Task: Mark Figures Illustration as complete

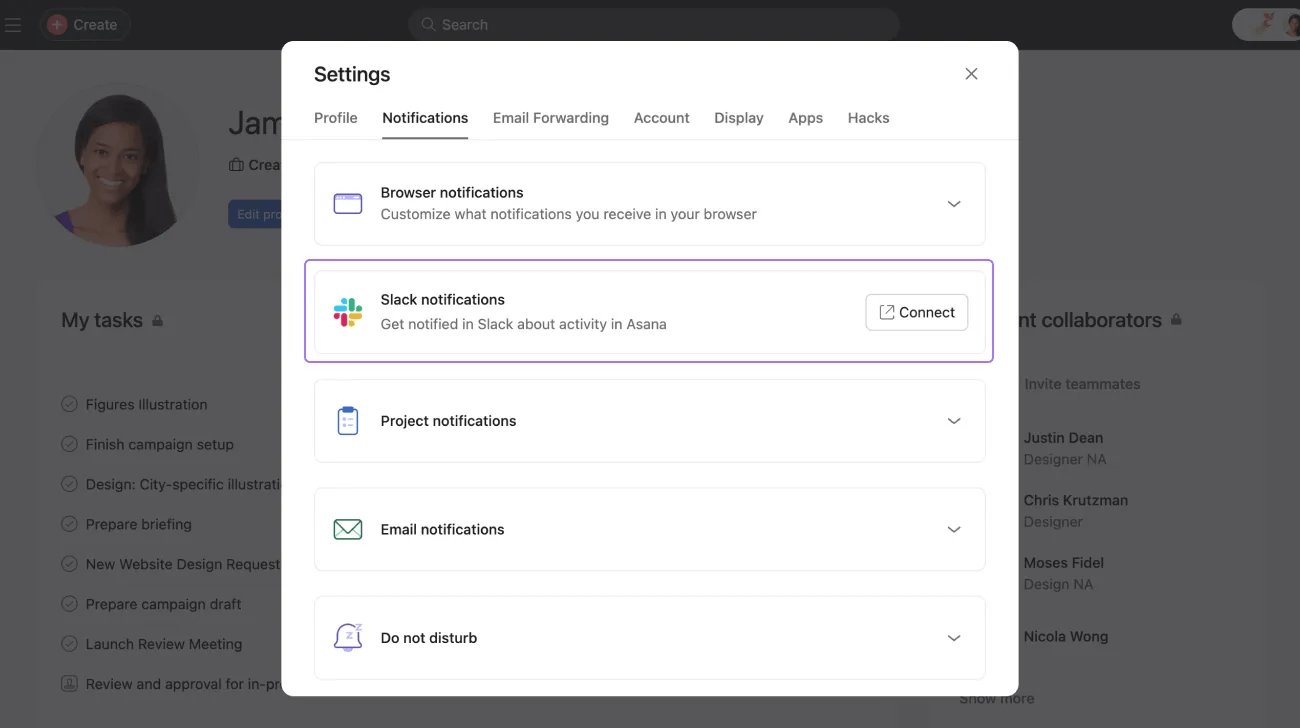Action: click(x=69, y=404)
